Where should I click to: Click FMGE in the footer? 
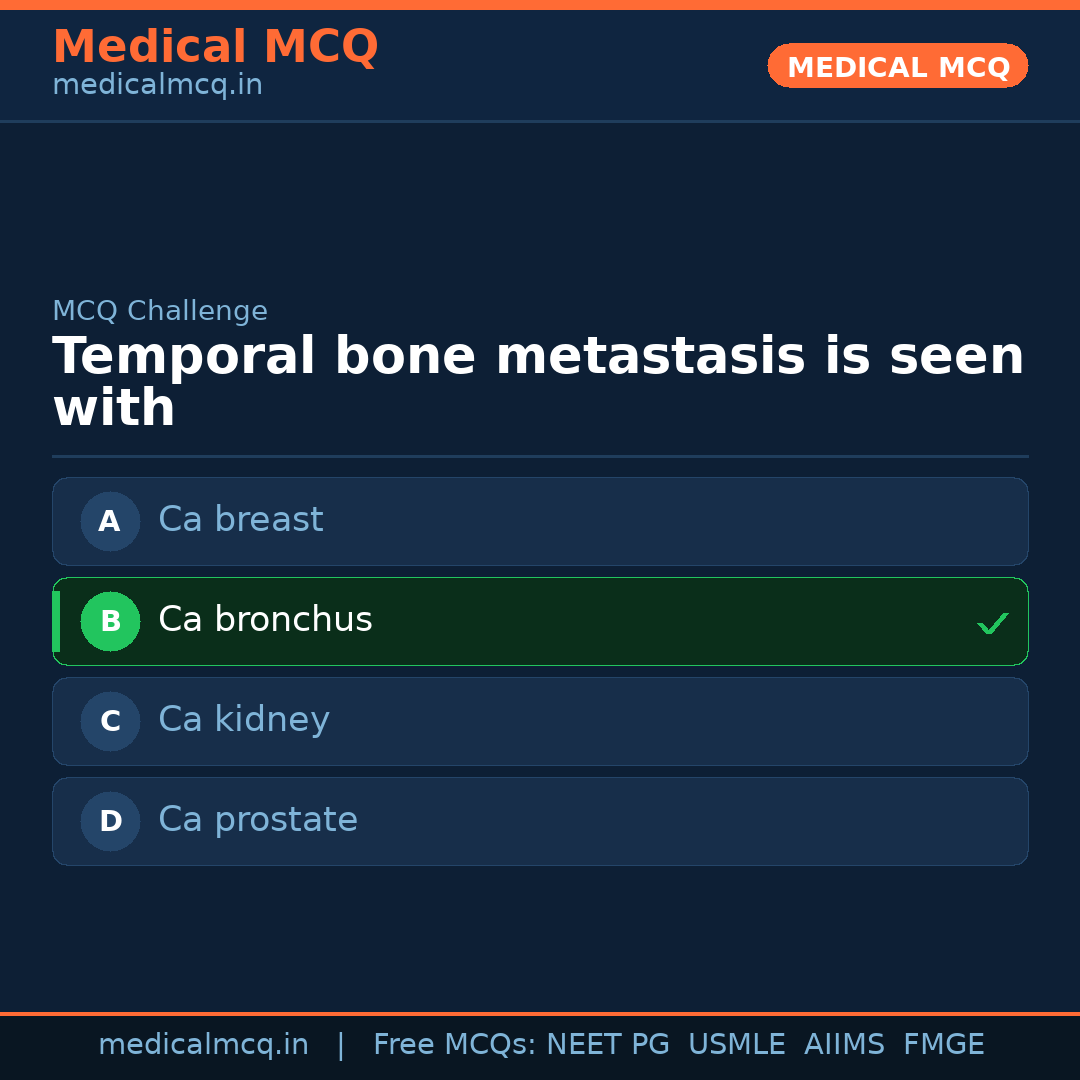click(x=943, y=1045)
